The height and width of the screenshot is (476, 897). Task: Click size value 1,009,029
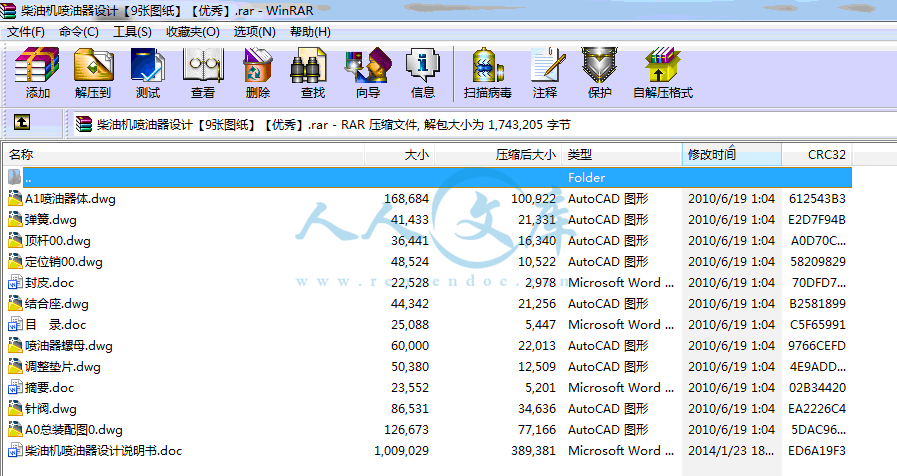(402, 451)
